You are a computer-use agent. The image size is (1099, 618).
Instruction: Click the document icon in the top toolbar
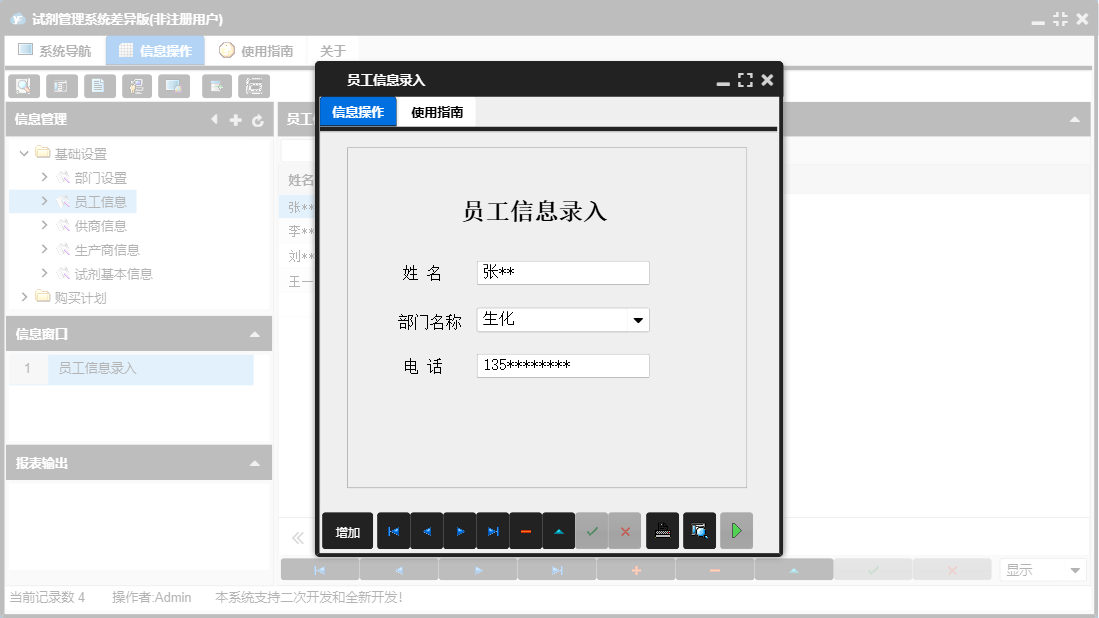tap(99, 86)
